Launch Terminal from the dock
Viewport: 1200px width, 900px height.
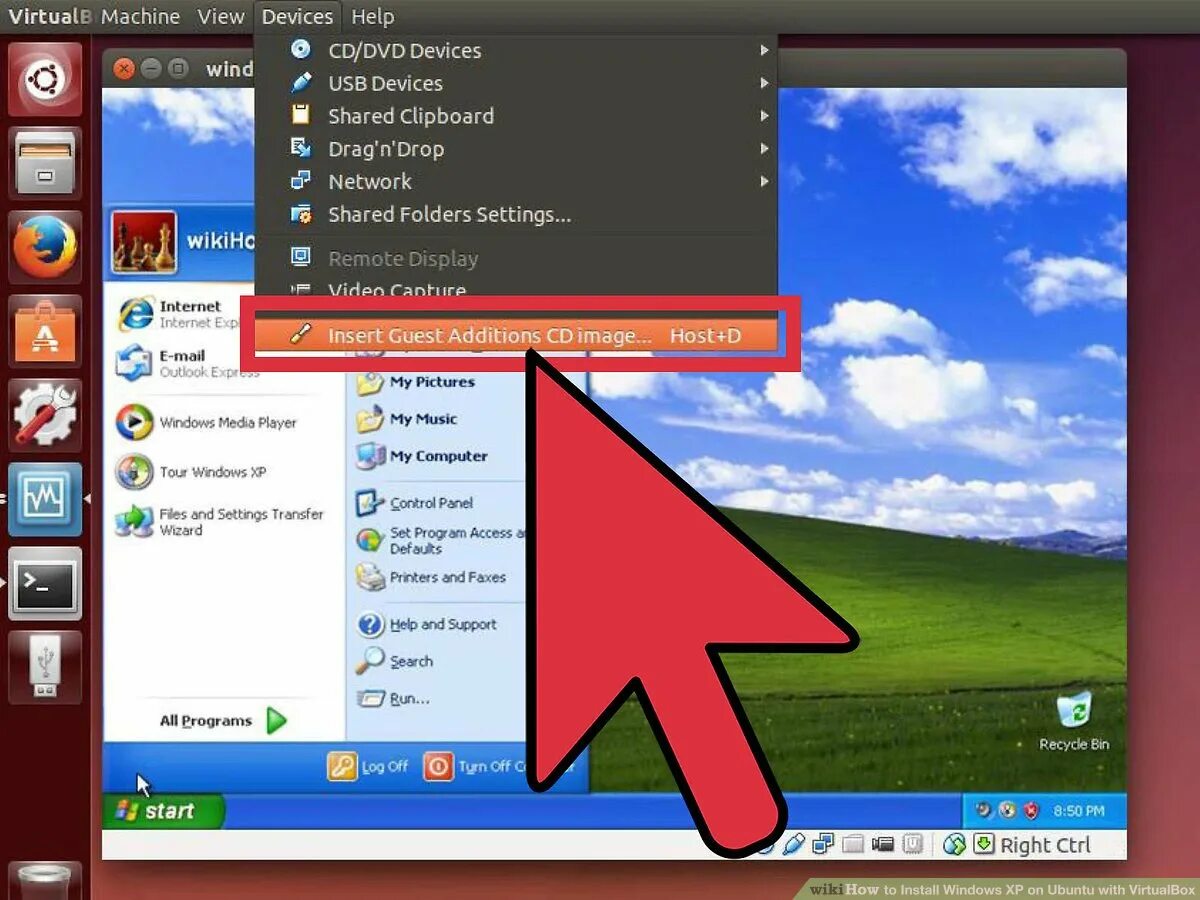pyautogui.click(x=45, y=583)
